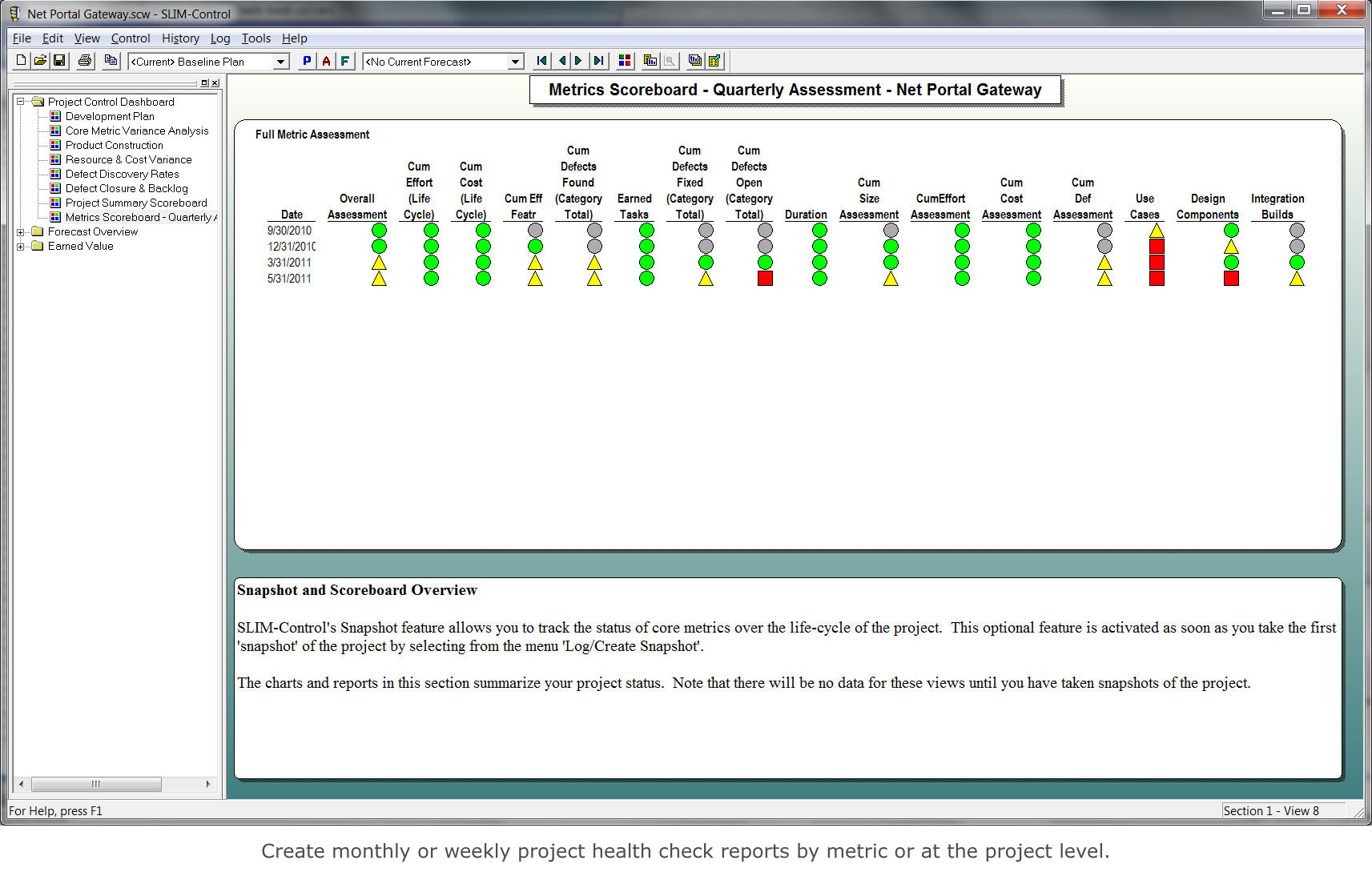Screen dimensions: 1372x872
Task: Open the Project Summary Scoreboard view
Action: (135, 203)
